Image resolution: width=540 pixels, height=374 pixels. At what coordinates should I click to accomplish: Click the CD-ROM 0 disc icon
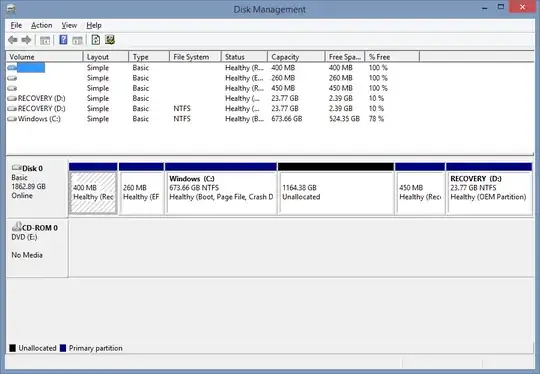[17, 227]
